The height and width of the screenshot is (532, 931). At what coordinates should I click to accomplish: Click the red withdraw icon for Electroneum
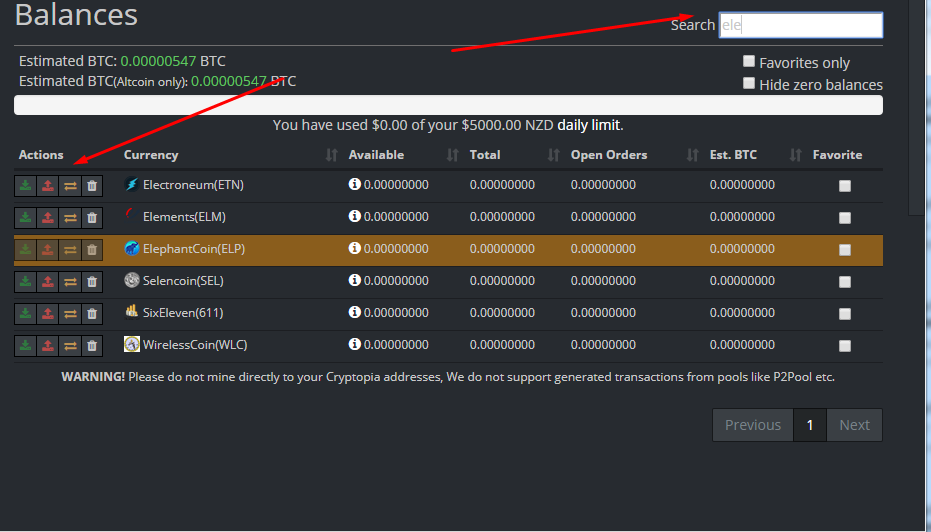point(47,185)
